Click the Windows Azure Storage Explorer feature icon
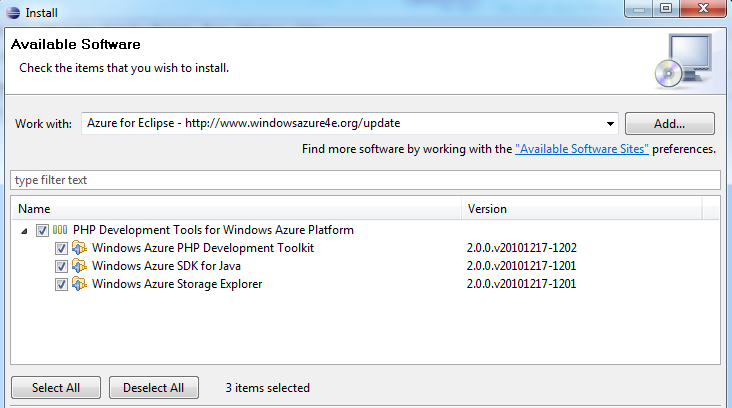 (x=79, y=283)
